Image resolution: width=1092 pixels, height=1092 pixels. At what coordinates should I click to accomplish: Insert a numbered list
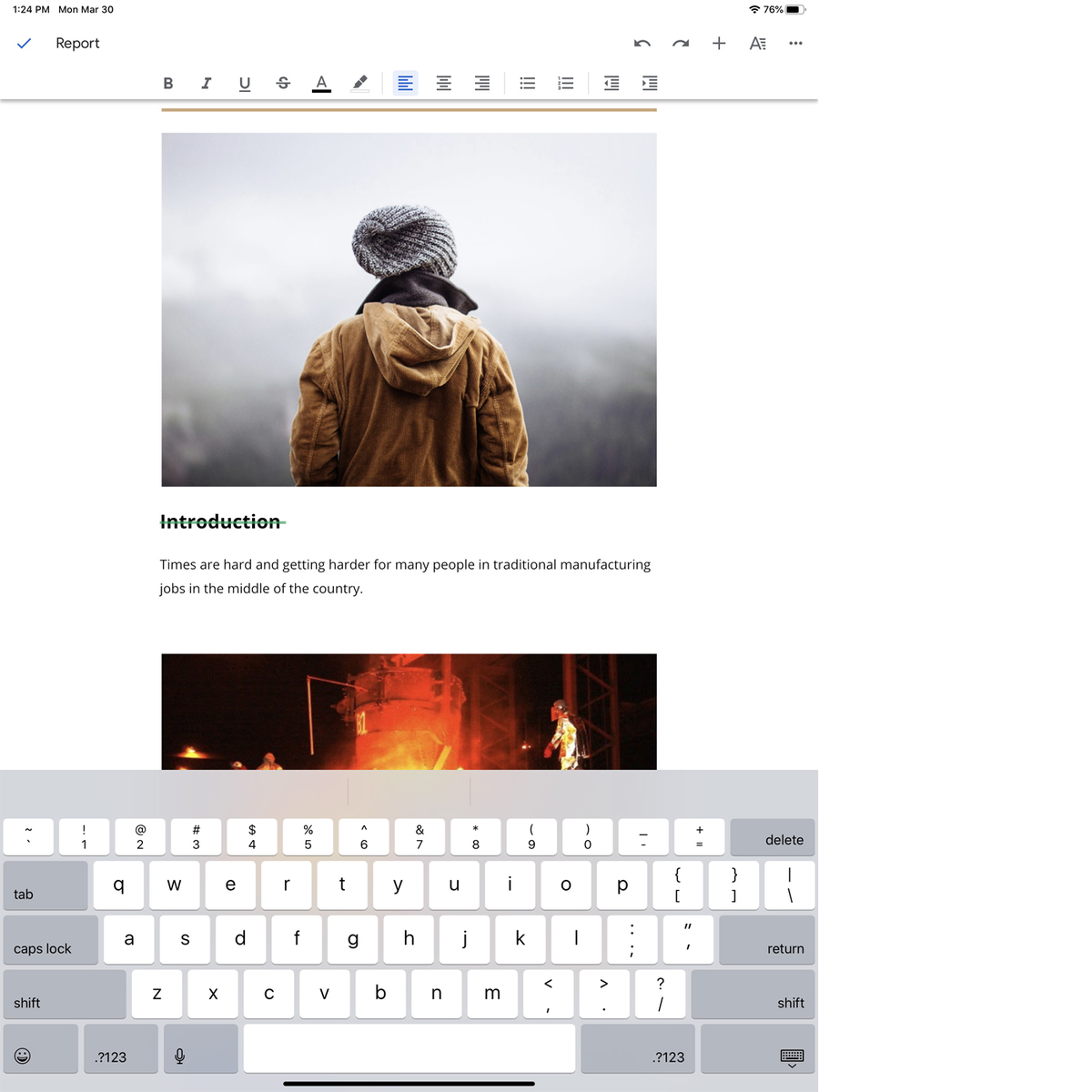click(x=566, y=83)
